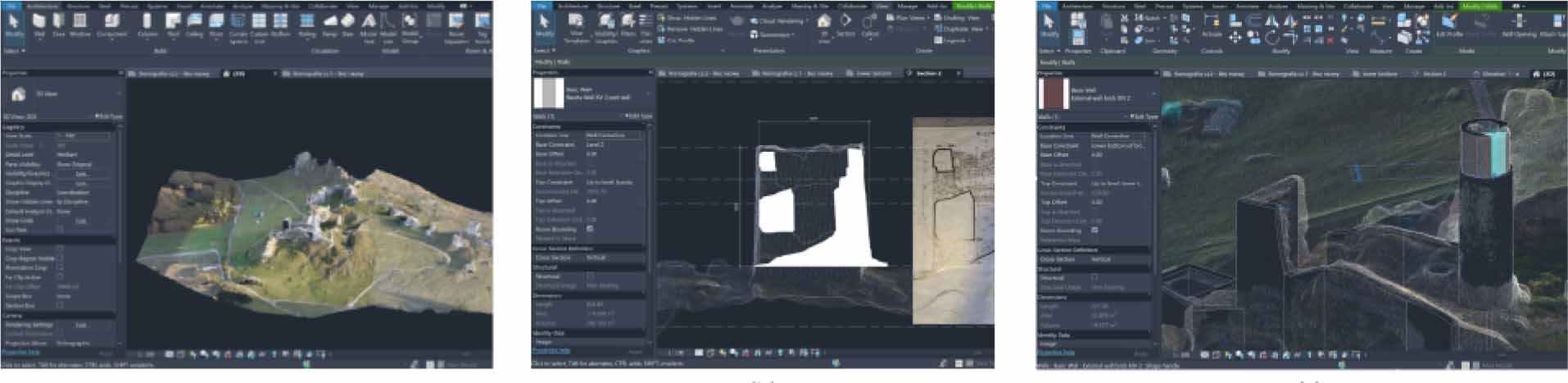Switch to the Section 2 view tab
The width and height of the screenshot is (1568, 383).
[x=929, y=73]
